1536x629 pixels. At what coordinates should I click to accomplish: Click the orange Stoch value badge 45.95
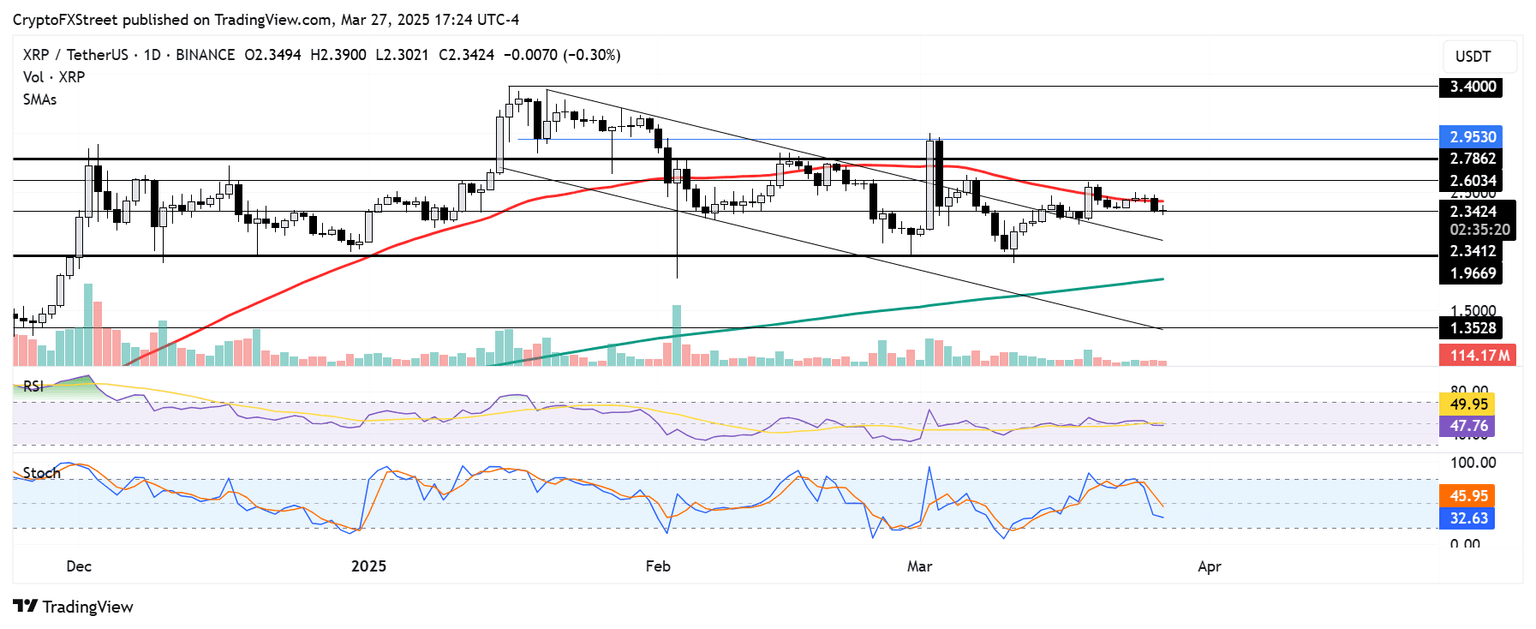click(x=1470, y=494)
